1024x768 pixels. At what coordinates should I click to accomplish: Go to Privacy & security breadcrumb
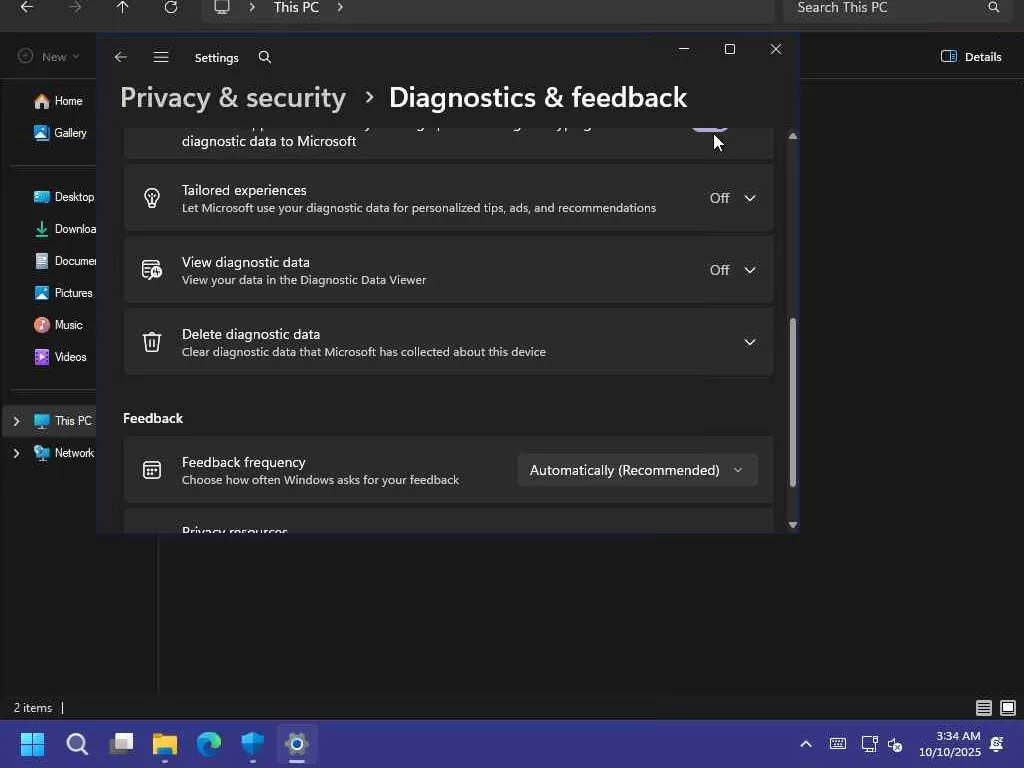point(233,97)
